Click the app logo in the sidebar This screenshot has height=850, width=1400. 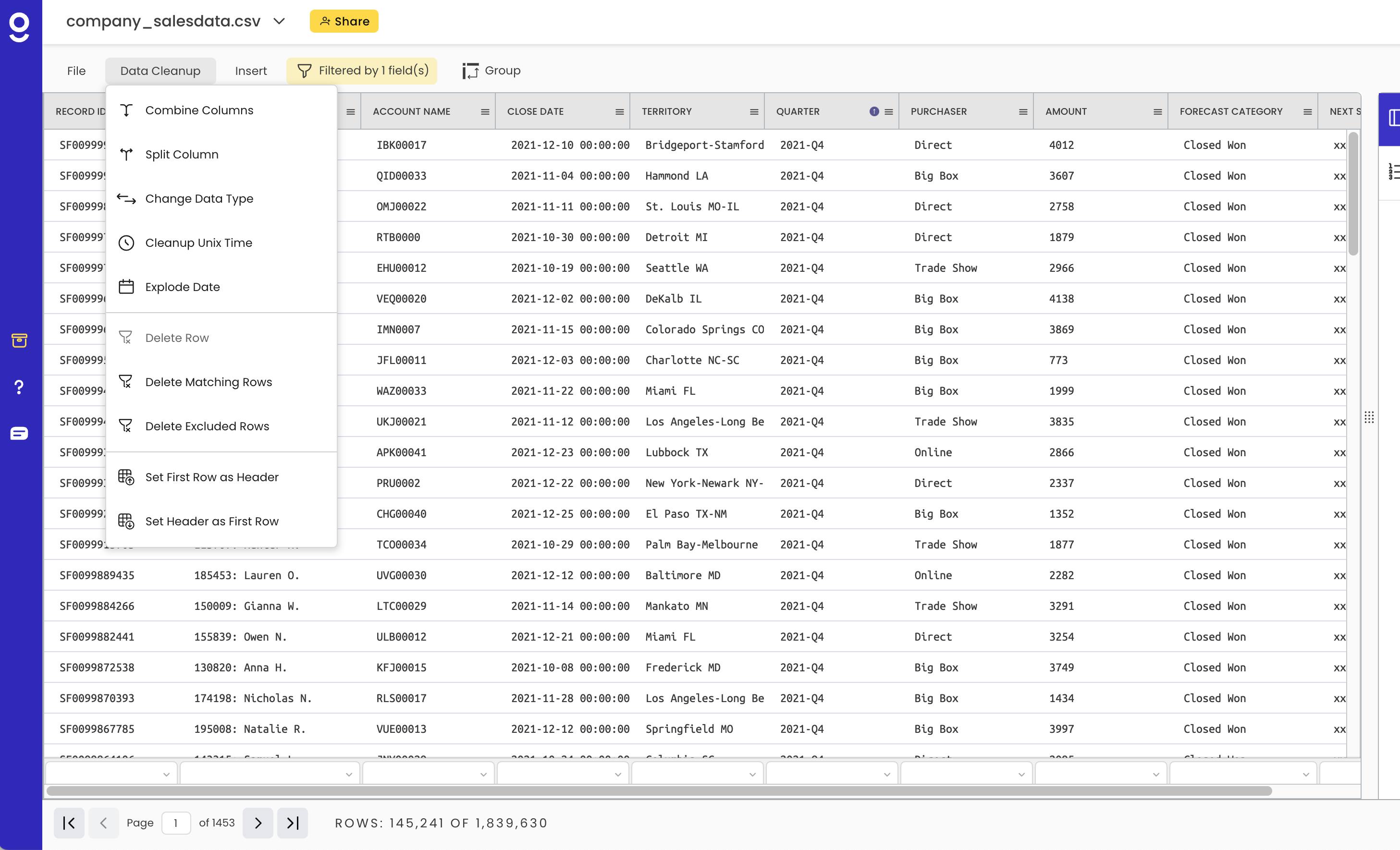tap(19, 27)
